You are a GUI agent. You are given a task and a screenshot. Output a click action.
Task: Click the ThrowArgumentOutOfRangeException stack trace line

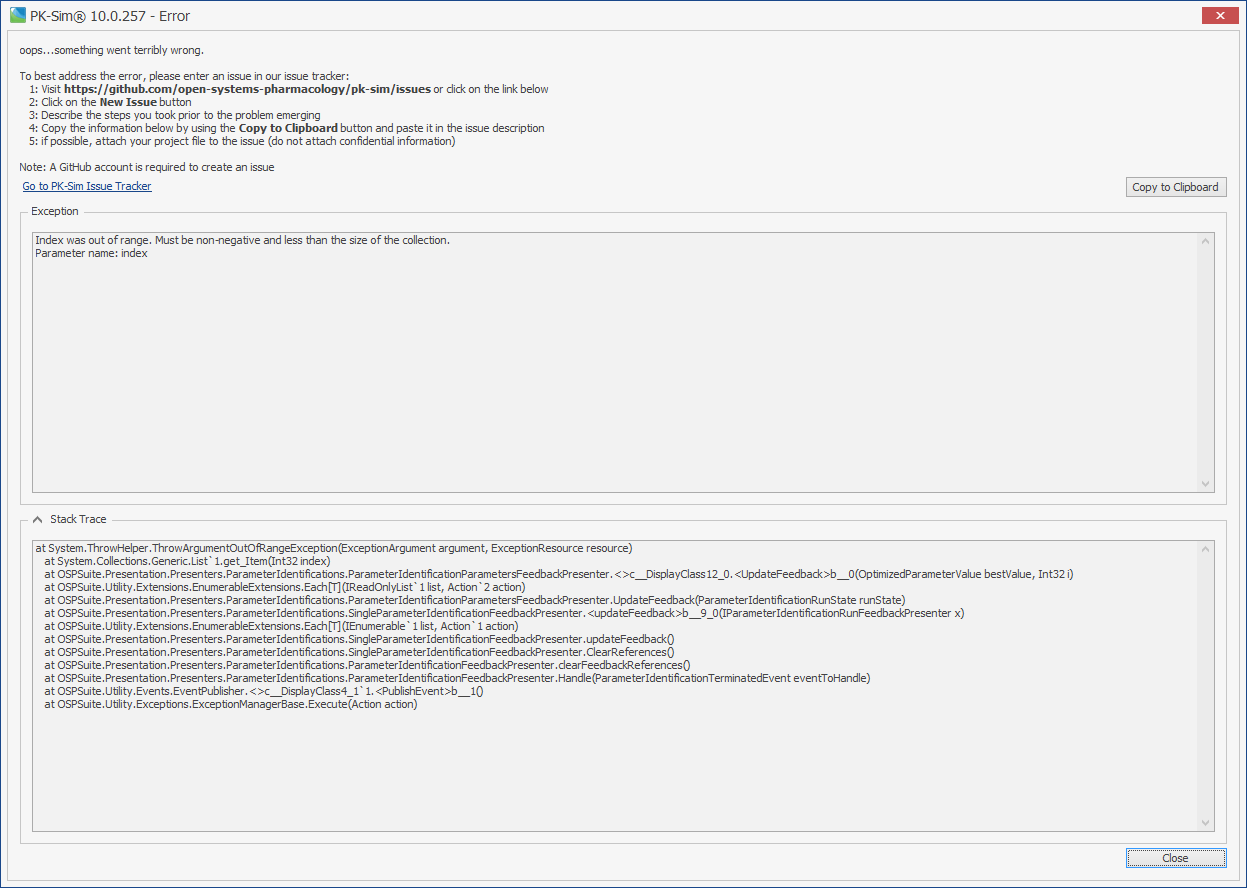333,548
